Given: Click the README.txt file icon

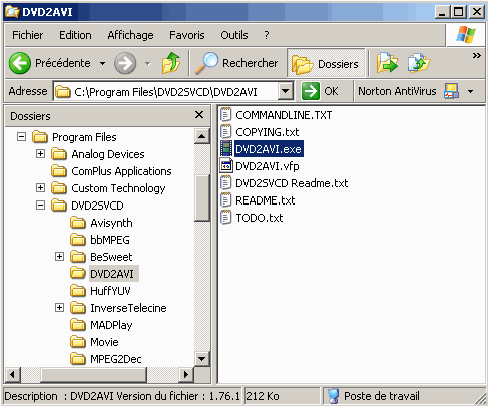Looking at the screenshot, I should pyautogui.click(x=226, y=200).
